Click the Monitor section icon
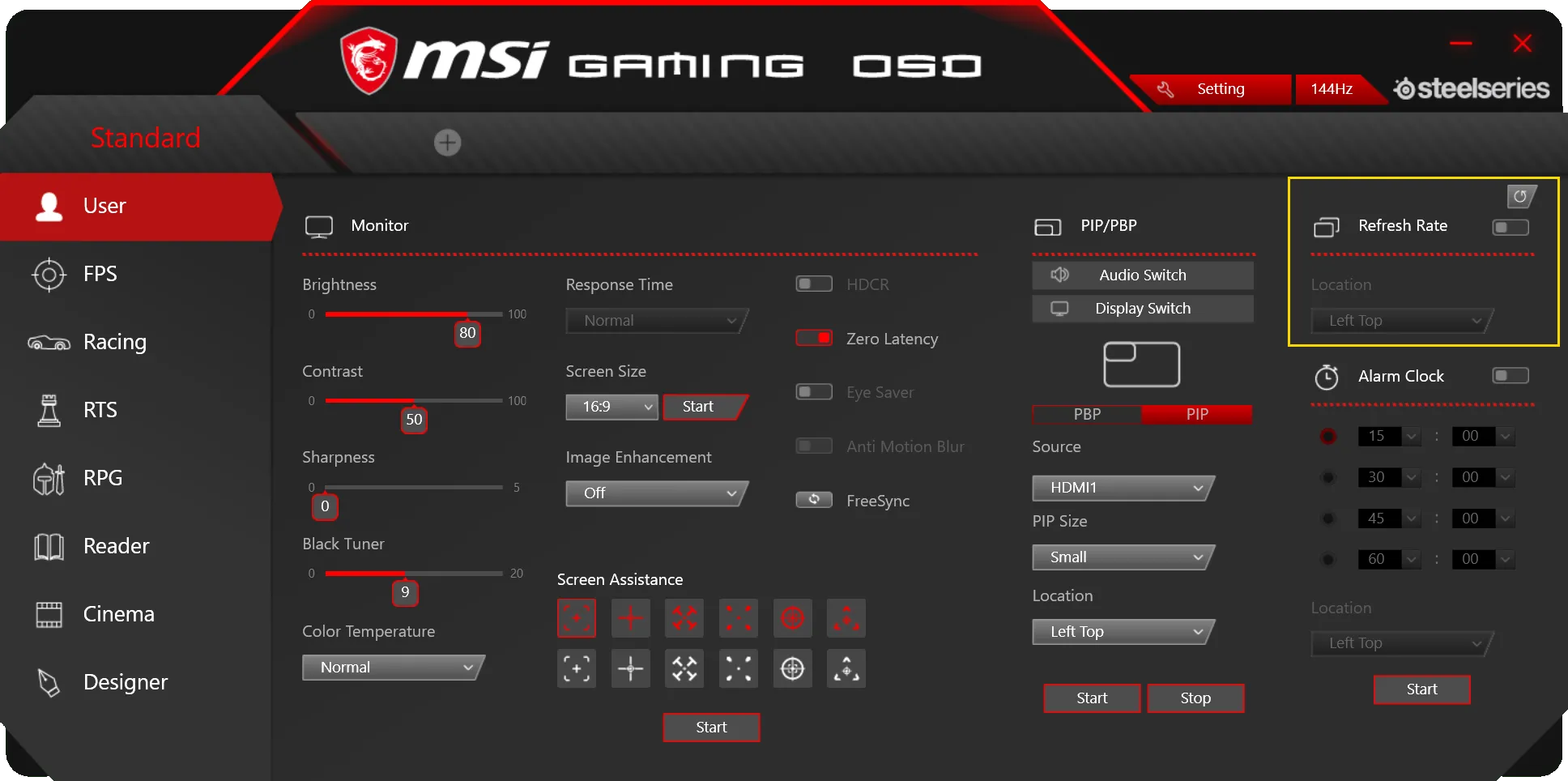This screenshot has height=781, width=1568. click(x=319, y=227)
